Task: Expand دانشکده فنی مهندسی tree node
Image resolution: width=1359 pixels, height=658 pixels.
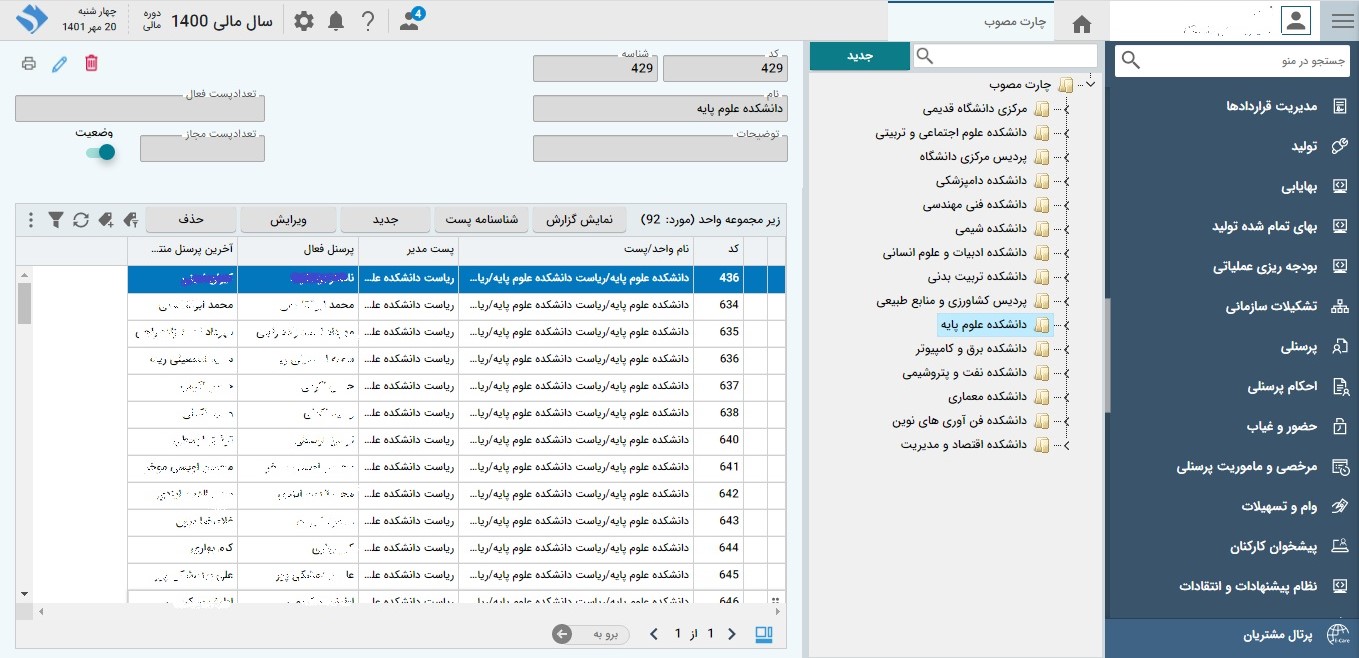Action: (x=1067, y=205)
